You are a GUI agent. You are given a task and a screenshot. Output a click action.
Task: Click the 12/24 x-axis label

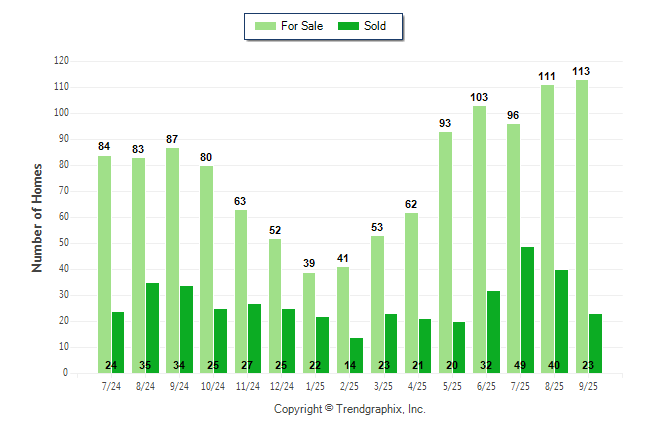pyautogui.click(x=282, y=386)
